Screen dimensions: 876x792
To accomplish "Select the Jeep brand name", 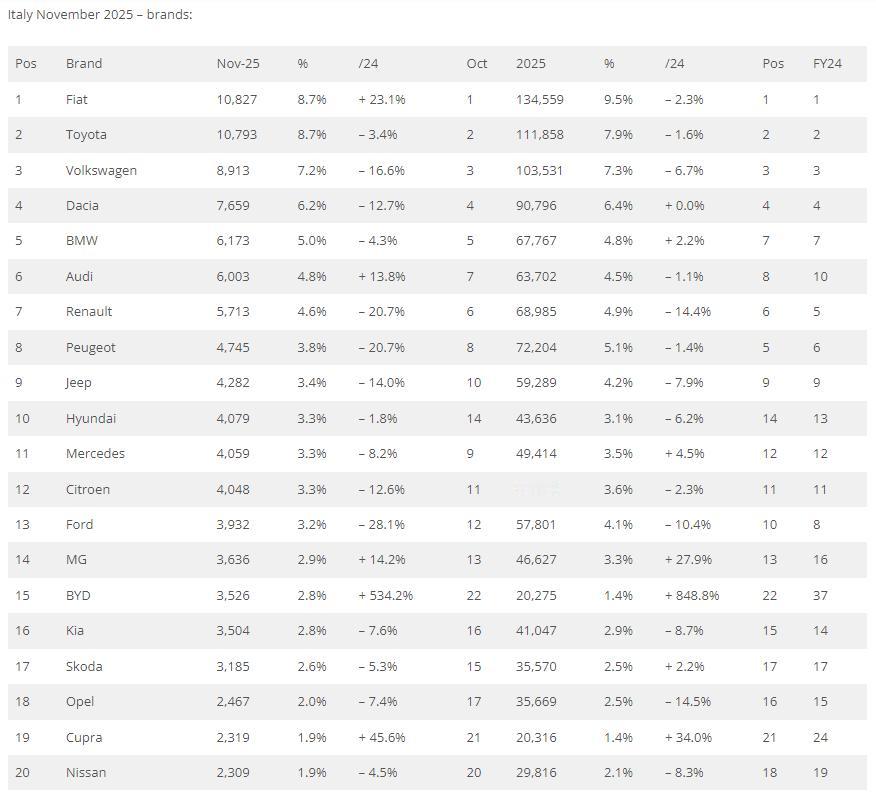I will [79, 383].
